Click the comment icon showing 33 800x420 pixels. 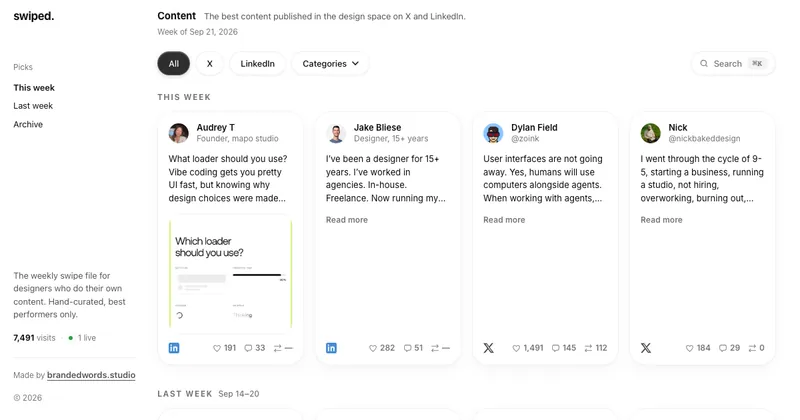point(248,348)
